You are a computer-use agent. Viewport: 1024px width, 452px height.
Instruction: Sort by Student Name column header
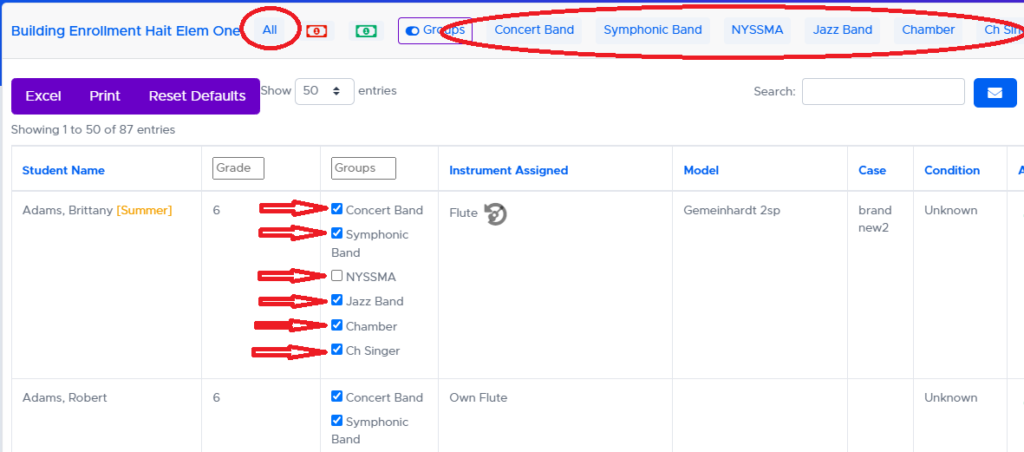pos(63,171)
